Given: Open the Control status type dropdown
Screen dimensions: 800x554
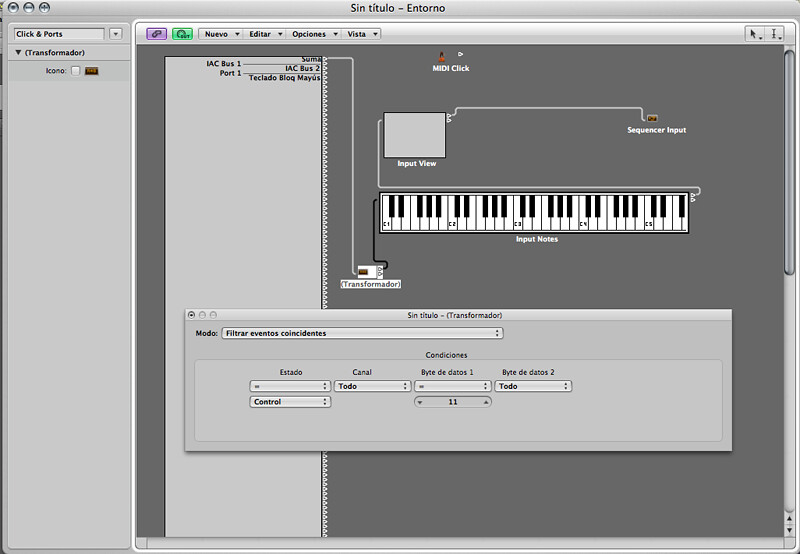Looking at the screenshot, I should tap(290, 402).
